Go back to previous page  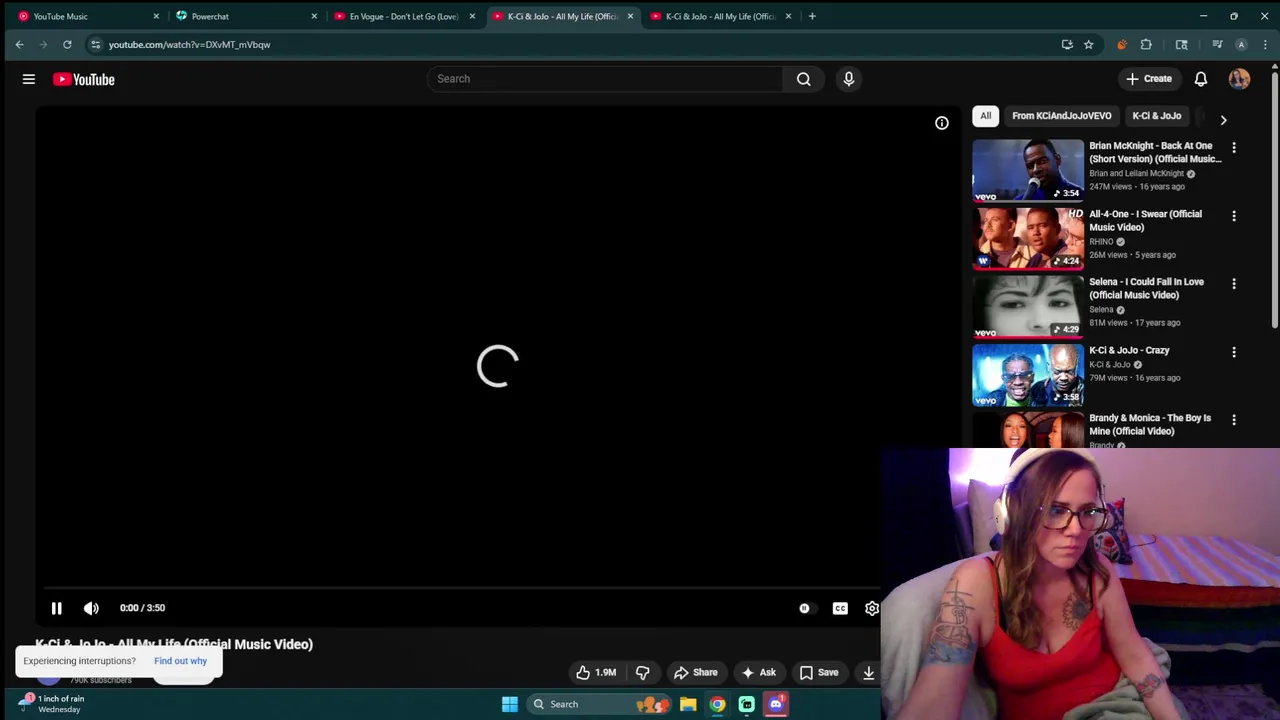(x=19, y=44)
